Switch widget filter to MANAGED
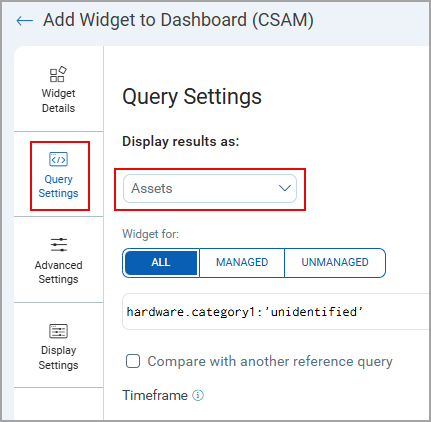 pos(242,262)
